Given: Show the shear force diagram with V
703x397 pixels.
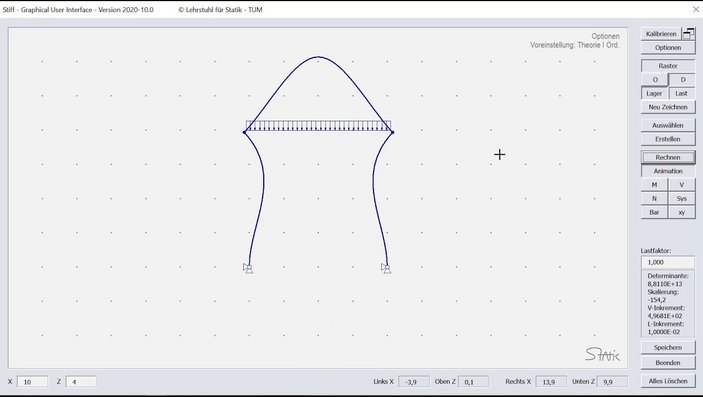Looking at the screenshot, I should pyautogui.click(x=681, y=185).
